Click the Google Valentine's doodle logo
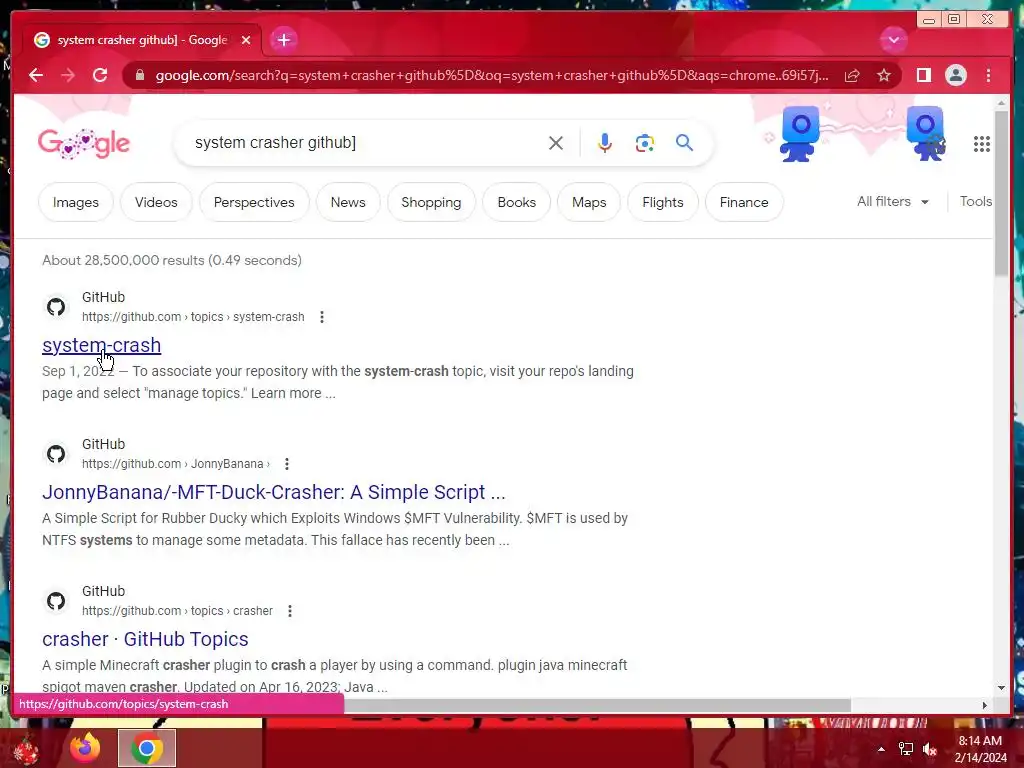 (x=84, y=144)
